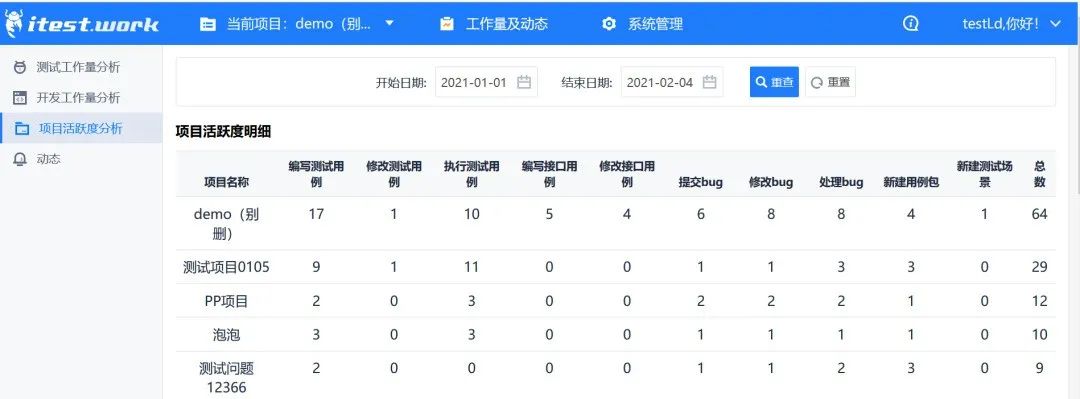
Task: Click the 动态 bell icon
Action: point(21,158)
